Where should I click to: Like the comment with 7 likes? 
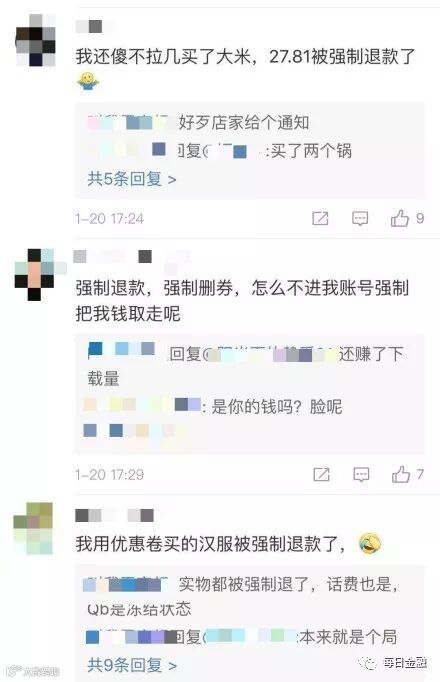[x=400, y=474]
